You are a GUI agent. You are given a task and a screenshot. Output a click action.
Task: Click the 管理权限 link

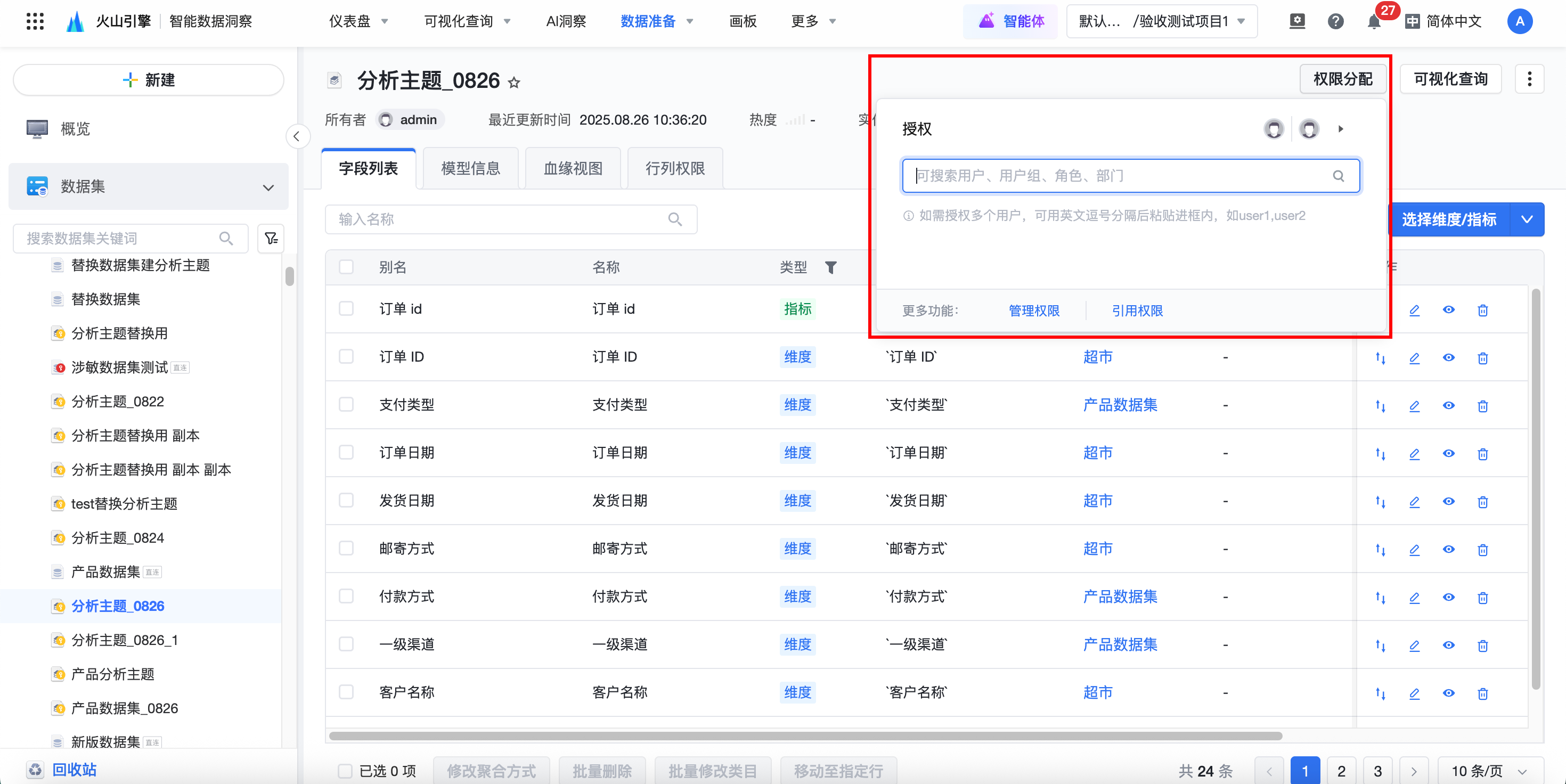[1033, 311]
